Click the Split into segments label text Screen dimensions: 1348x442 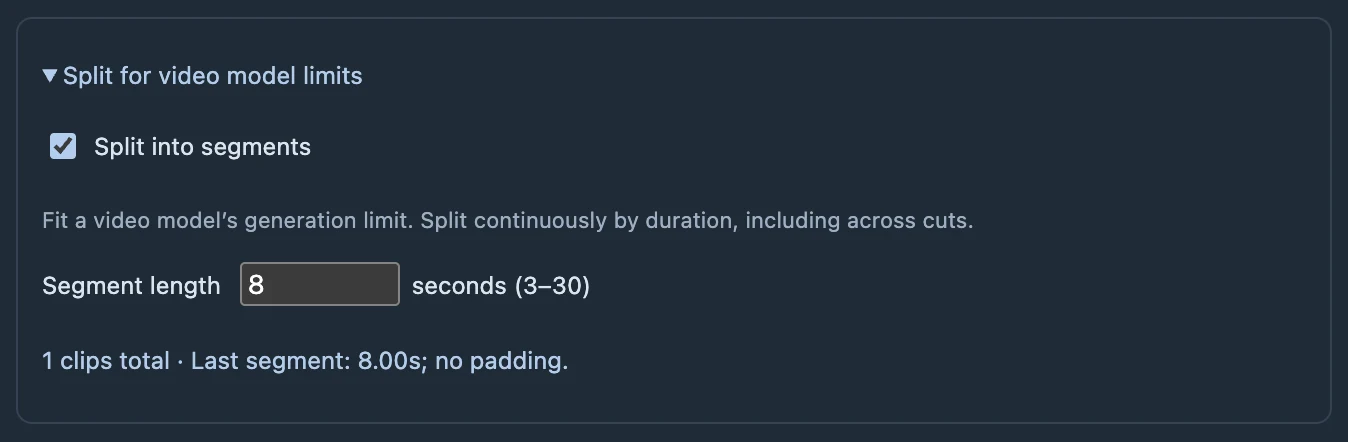tap(202, 147)
